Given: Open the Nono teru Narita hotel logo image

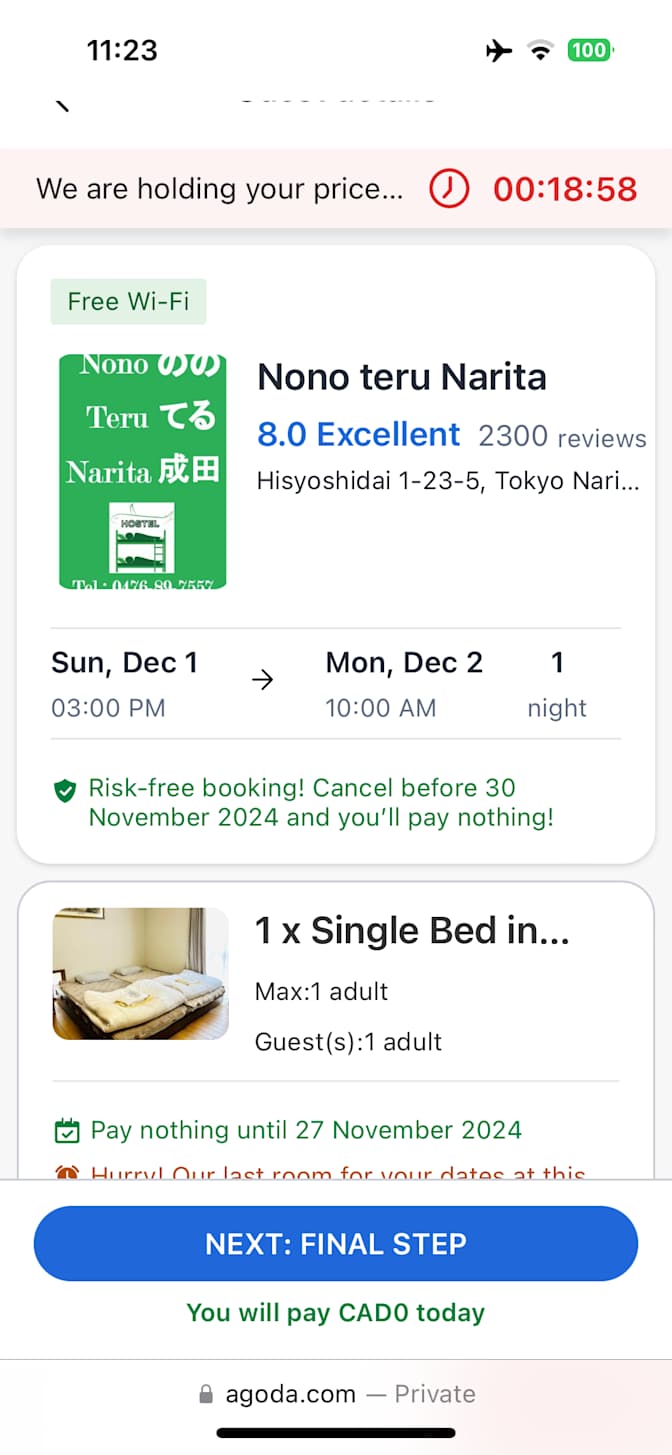Looking at the screenshot, I should (142, 471).
